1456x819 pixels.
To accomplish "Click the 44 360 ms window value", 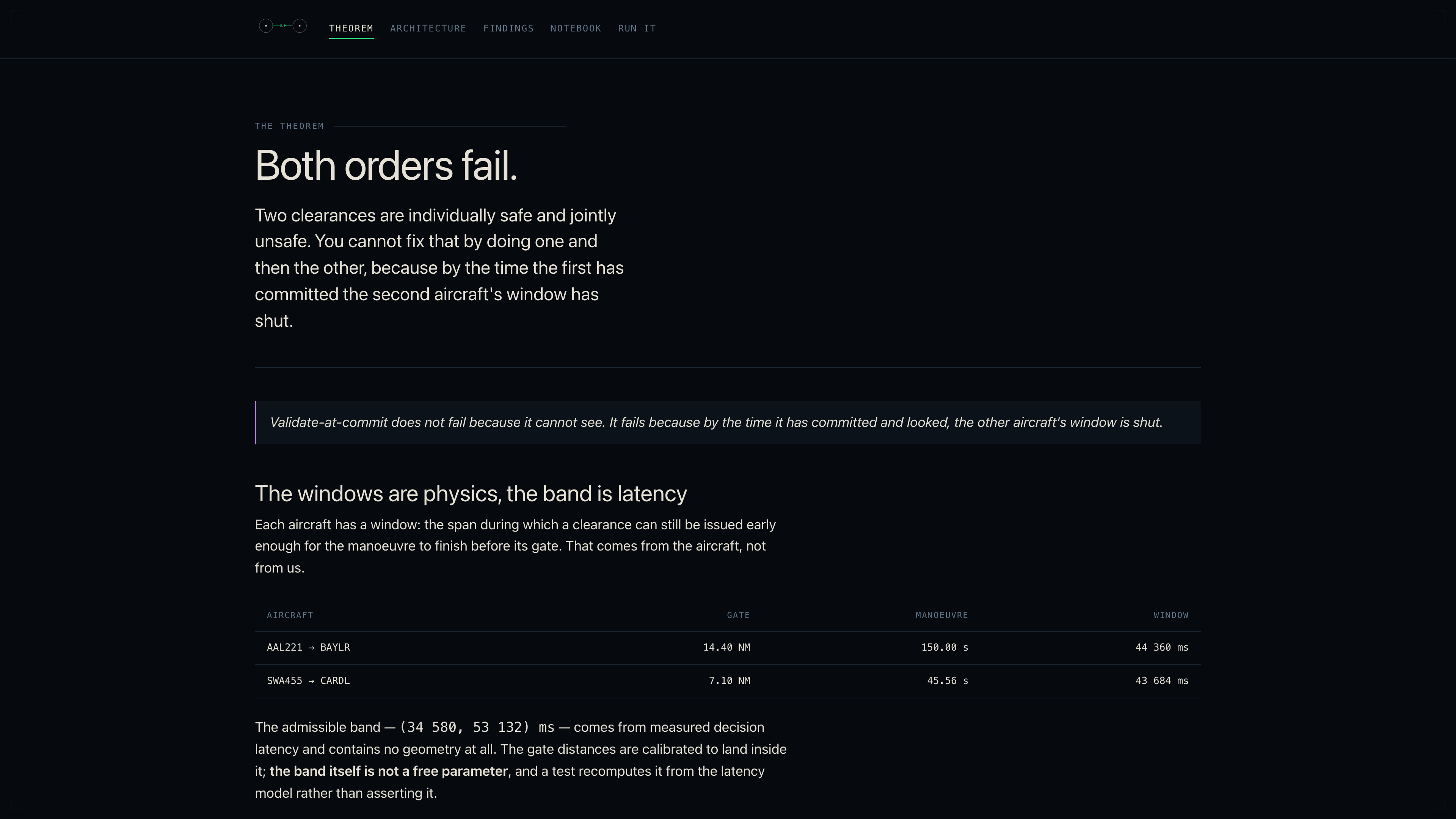I will coord(1161,648).
